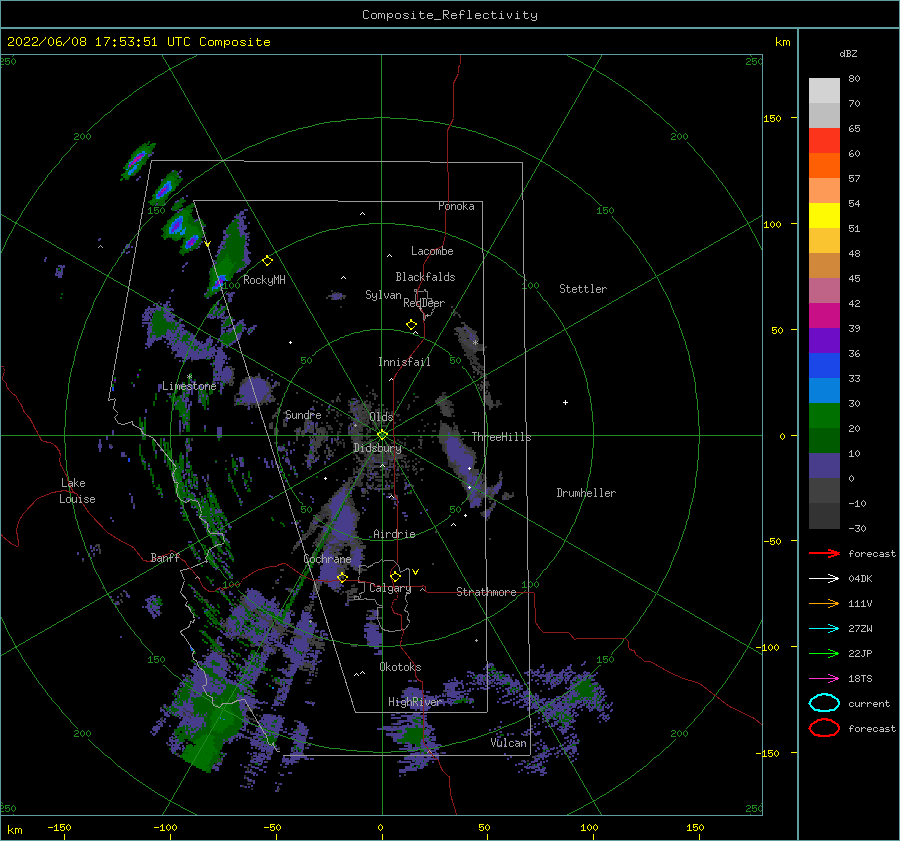The height and width of the screenshot is (841, 900).
Task: Click the Calgary city label
Action: [x=390, y=588]
